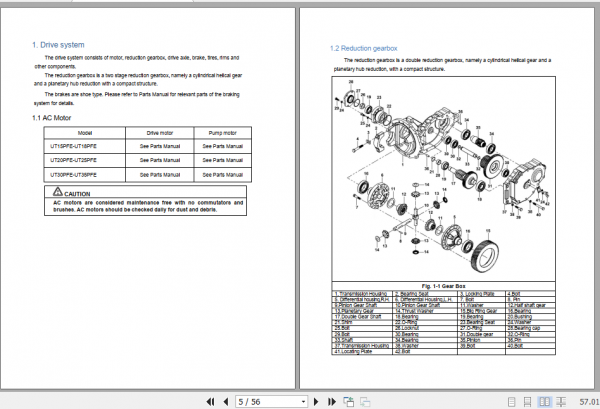Click the 'Pump motor' table header
600x409 pixels.
pos(222,133)
